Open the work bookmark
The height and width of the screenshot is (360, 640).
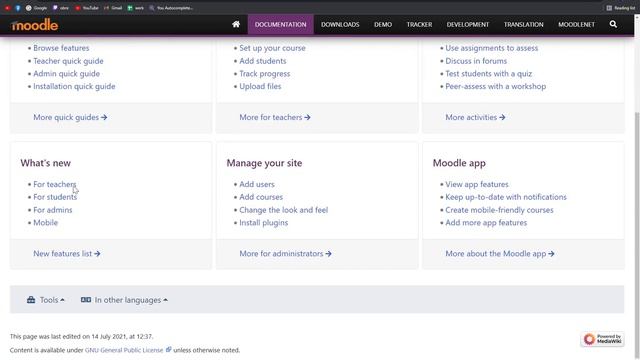pos(136,8)
